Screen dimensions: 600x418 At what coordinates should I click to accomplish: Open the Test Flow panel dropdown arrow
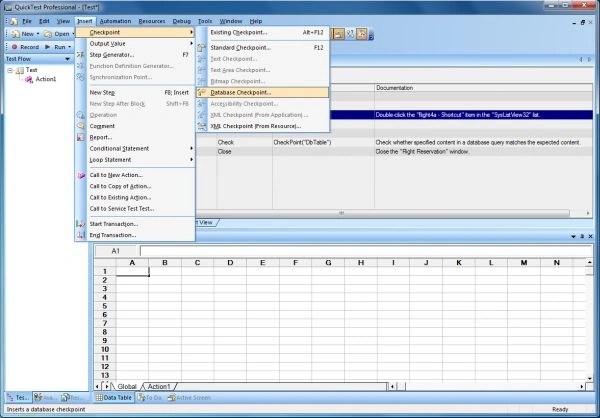tap(67, 59)
